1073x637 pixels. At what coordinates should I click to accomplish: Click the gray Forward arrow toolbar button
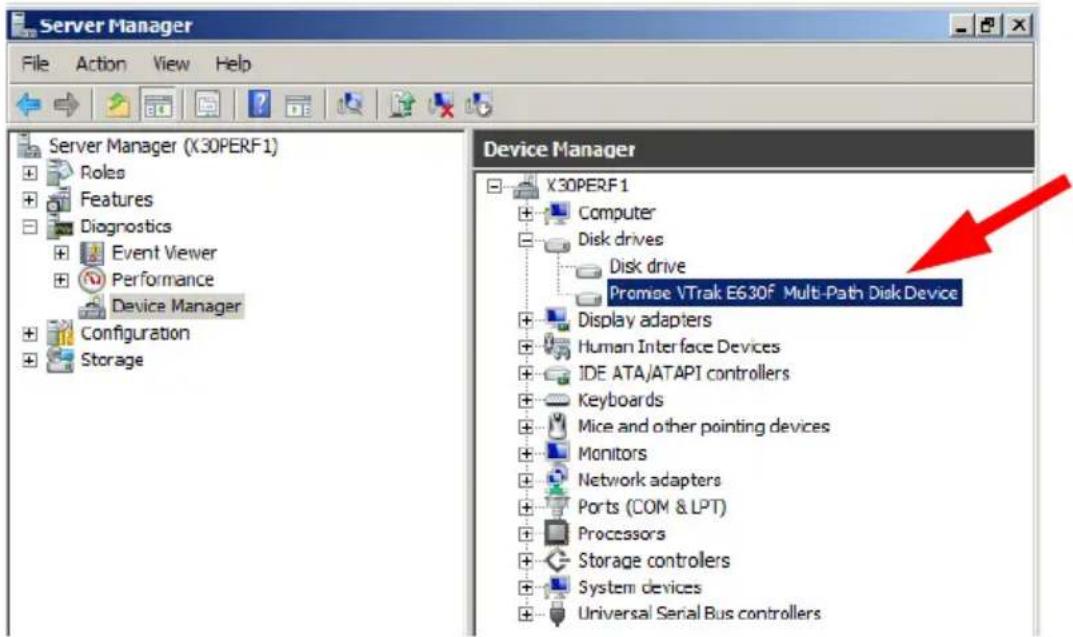tap(66, 105)
